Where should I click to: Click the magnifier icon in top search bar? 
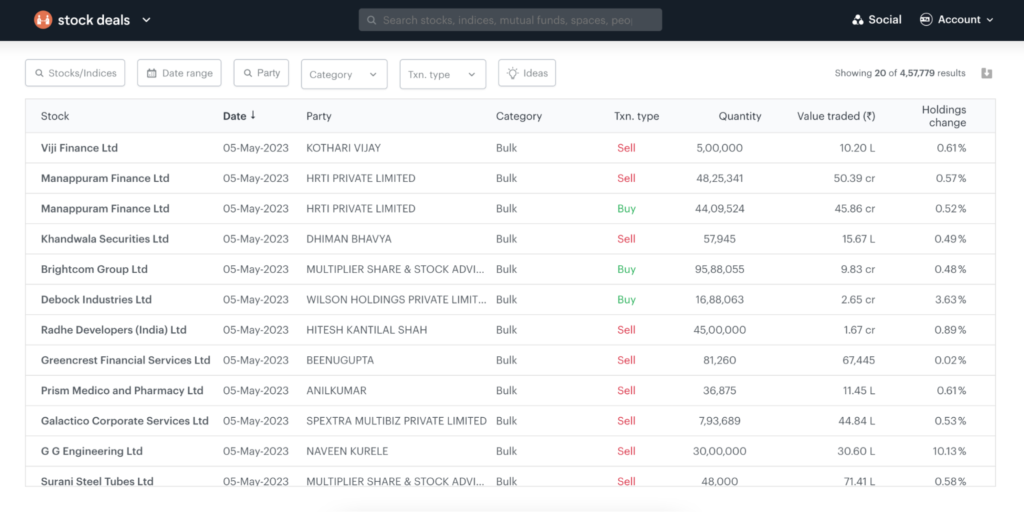(372, 20)
